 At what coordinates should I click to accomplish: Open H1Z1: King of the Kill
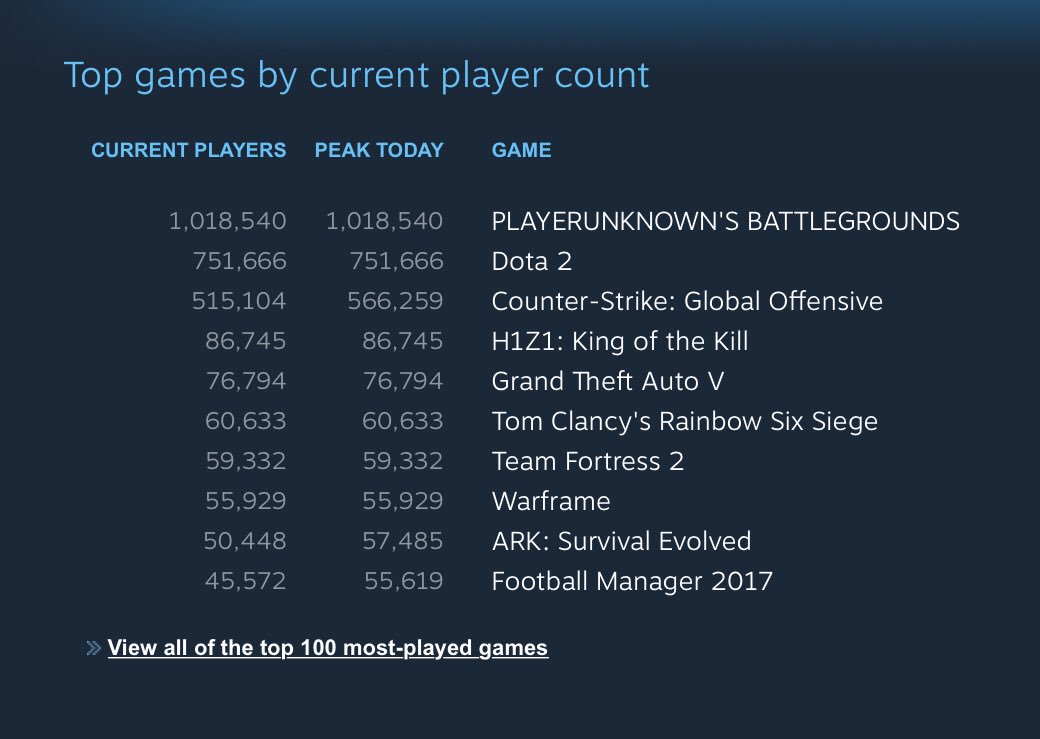coord(620,341)
